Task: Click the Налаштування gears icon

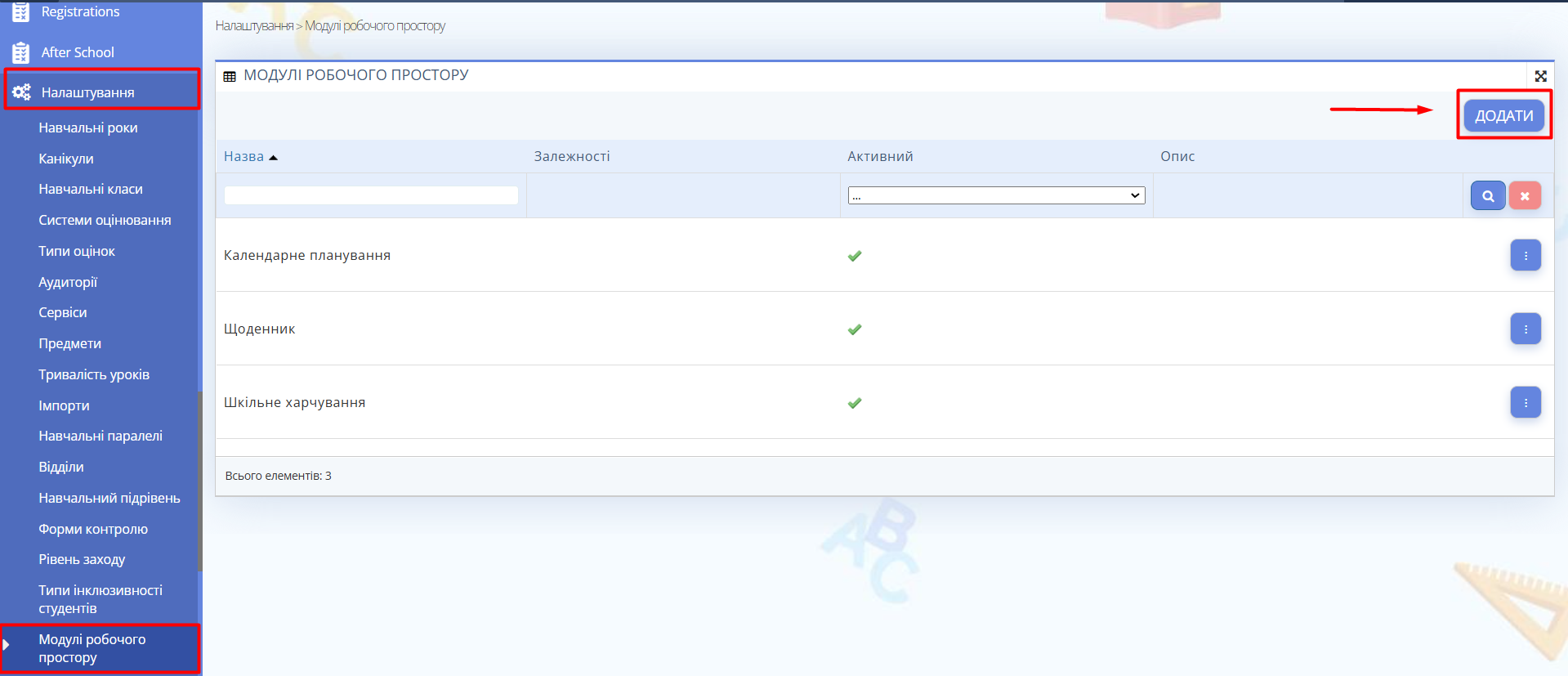Action: (x=21, y=92)
